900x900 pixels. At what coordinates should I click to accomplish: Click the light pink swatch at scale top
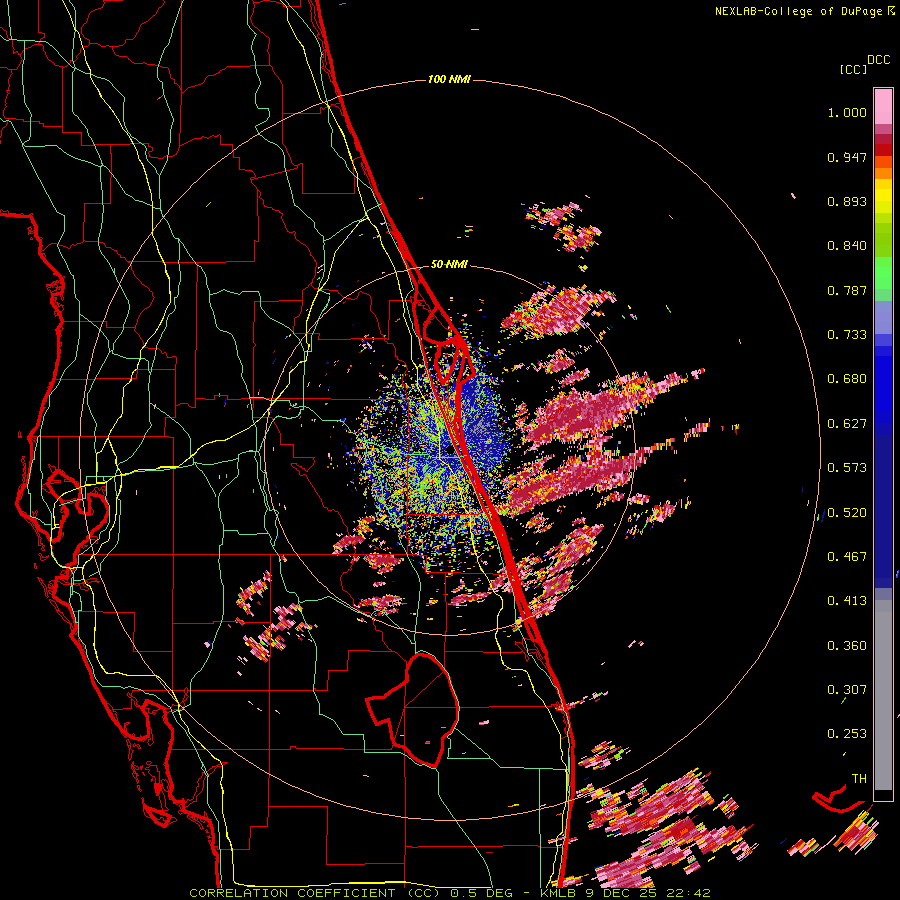tap(883, 107)
